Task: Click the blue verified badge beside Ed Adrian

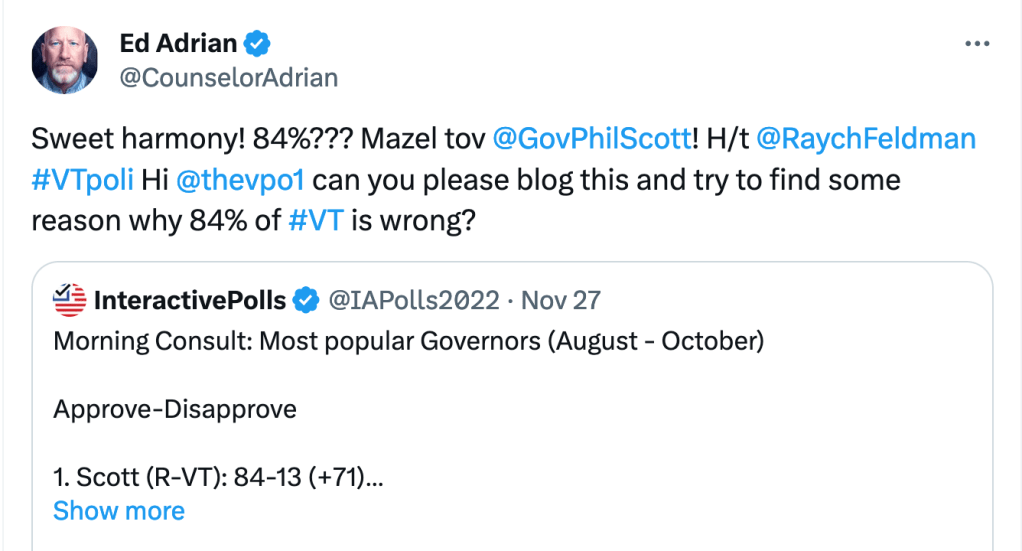Action: click(x=259, y=44)
